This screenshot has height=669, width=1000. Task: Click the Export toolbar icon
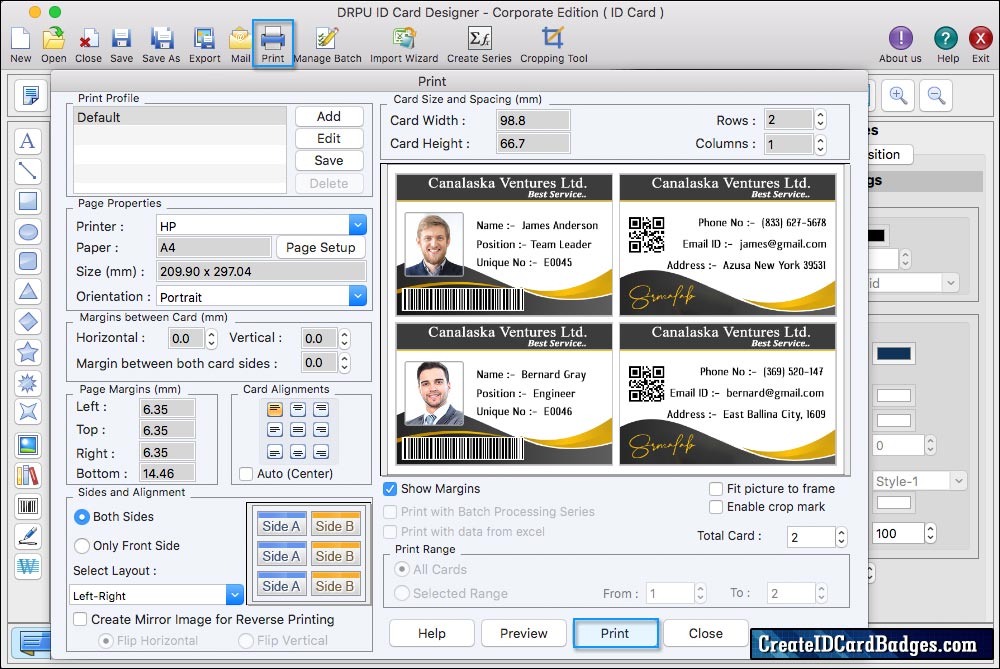point(204,44)
